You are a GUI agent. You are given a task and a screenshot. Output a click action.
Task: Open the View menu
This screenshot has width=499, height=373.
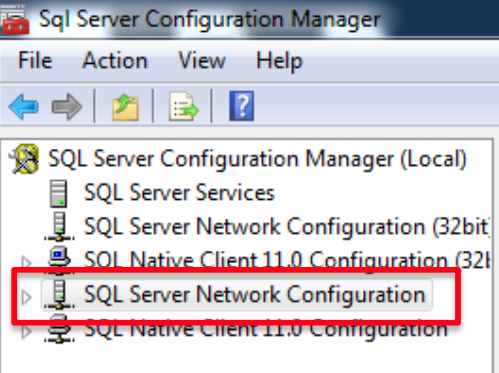(x=202, y=61)
